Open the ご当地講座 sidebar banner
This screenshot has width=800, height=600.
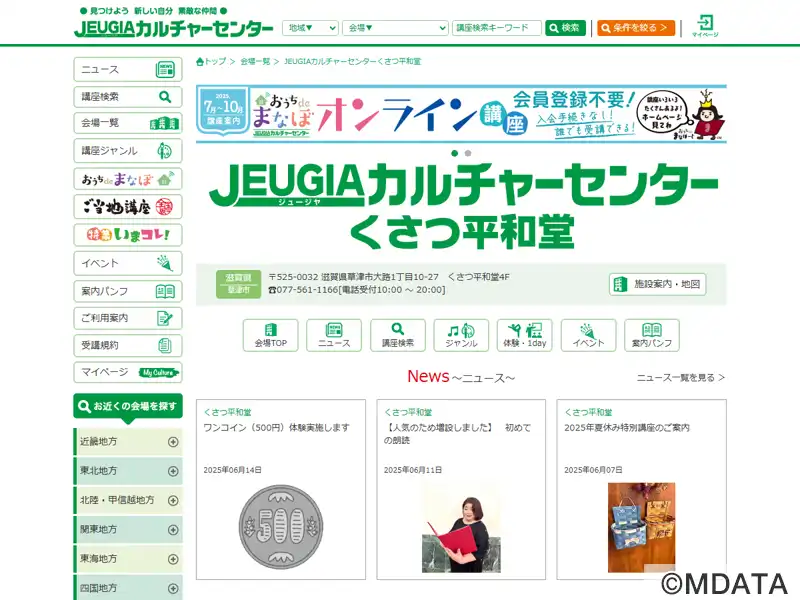[128, 207]
